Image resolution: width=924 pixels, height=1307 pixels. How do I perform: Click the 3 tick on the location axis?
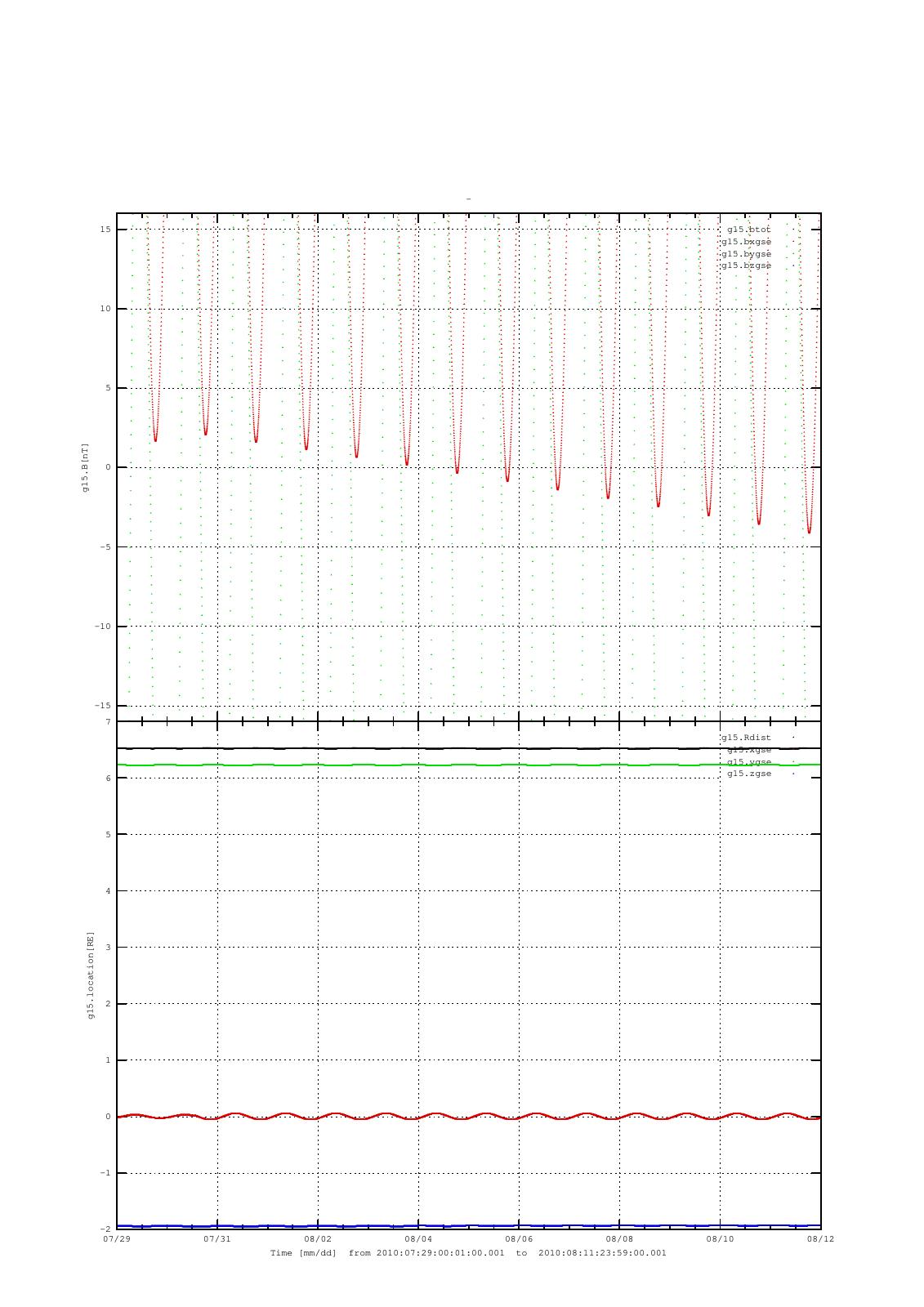pyautogui.click(x=109, y=948)
